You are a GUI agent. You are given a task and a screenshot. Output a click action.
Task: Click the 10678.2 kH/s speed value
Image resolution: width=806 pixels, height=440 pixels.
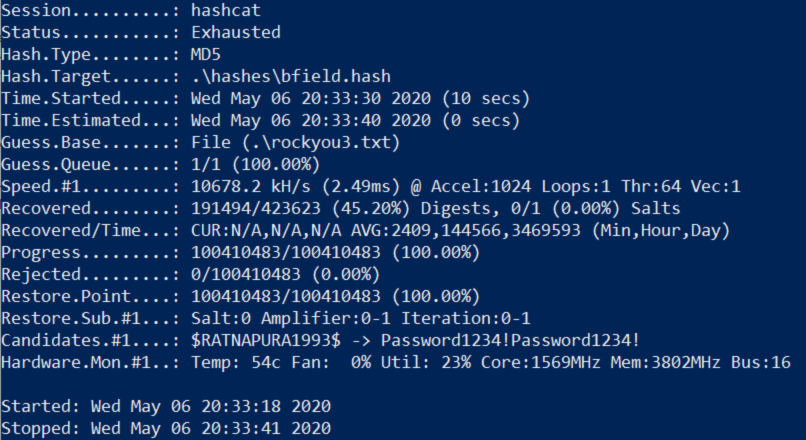click(x=251, y=186)
